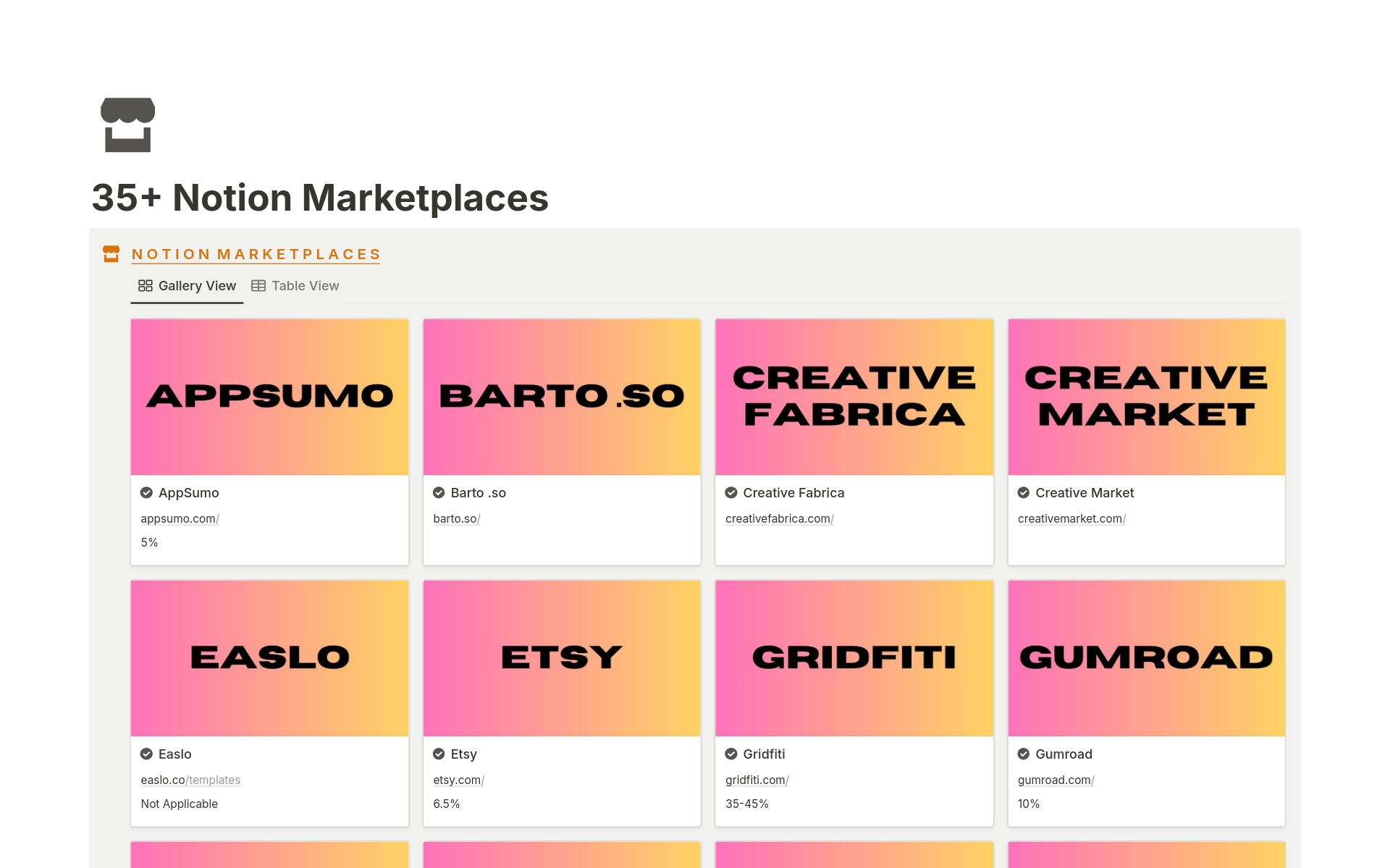
Task: Click the verified badge beside Gumroad
Action: 1024,754
